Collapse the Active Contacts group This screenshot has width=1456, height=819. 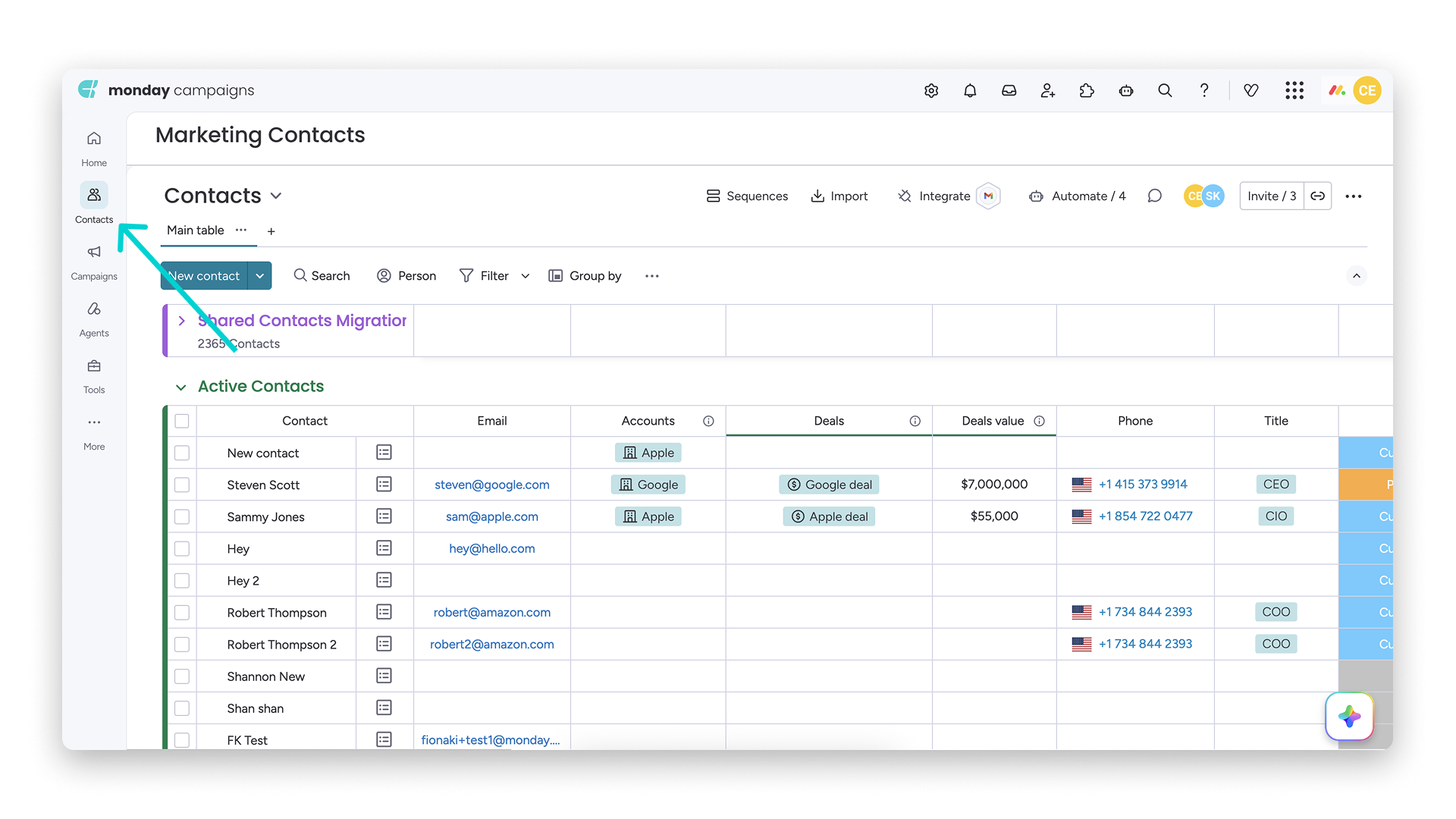coord(181,387)
